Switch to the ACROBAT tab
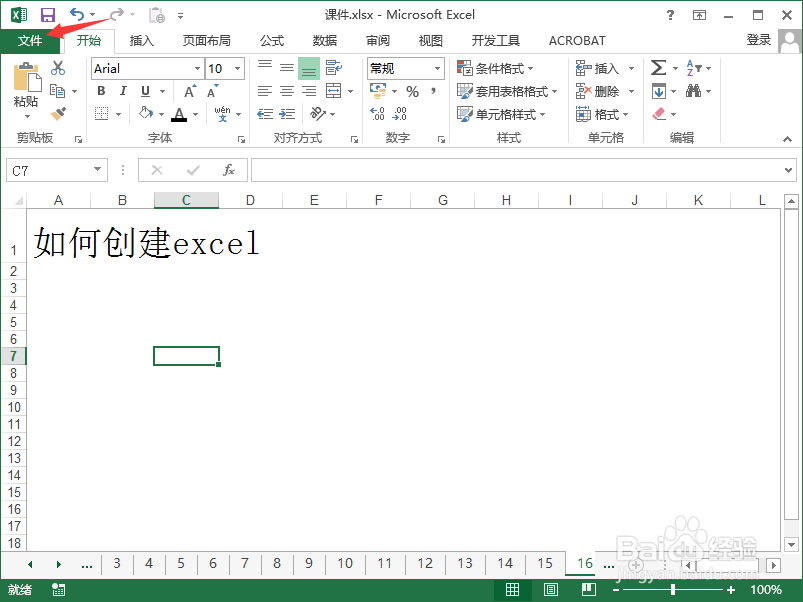803x602 pixels. pos(577,40)
